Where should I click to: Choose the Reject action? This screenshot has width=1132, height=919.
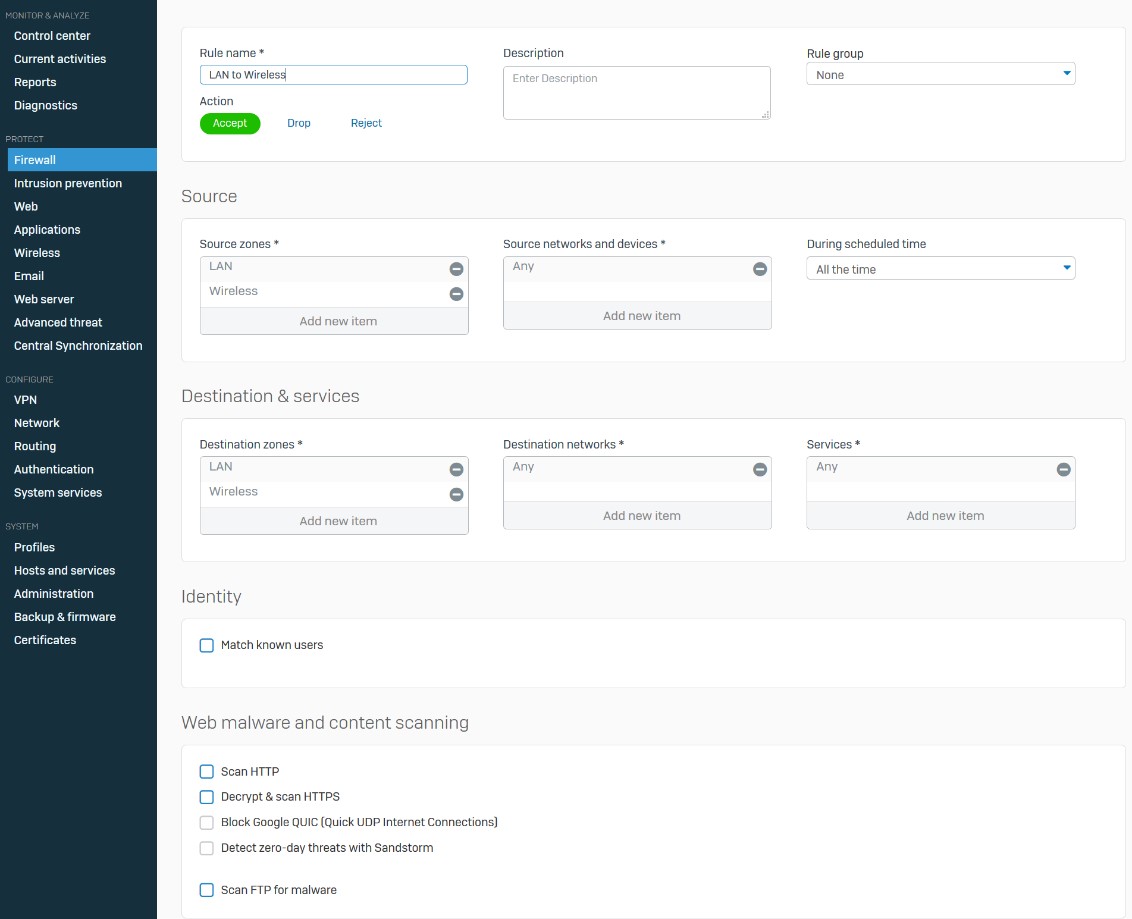(x=366, y=124)
